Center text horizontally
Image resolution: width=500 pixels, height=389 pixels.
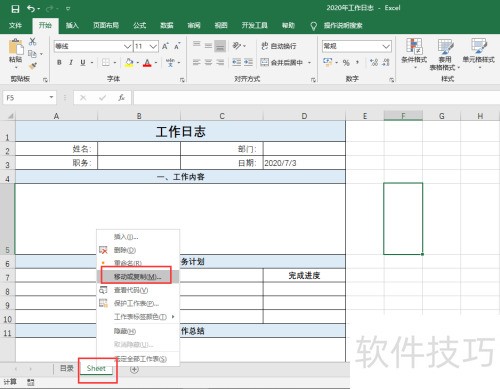pos(208,62)
